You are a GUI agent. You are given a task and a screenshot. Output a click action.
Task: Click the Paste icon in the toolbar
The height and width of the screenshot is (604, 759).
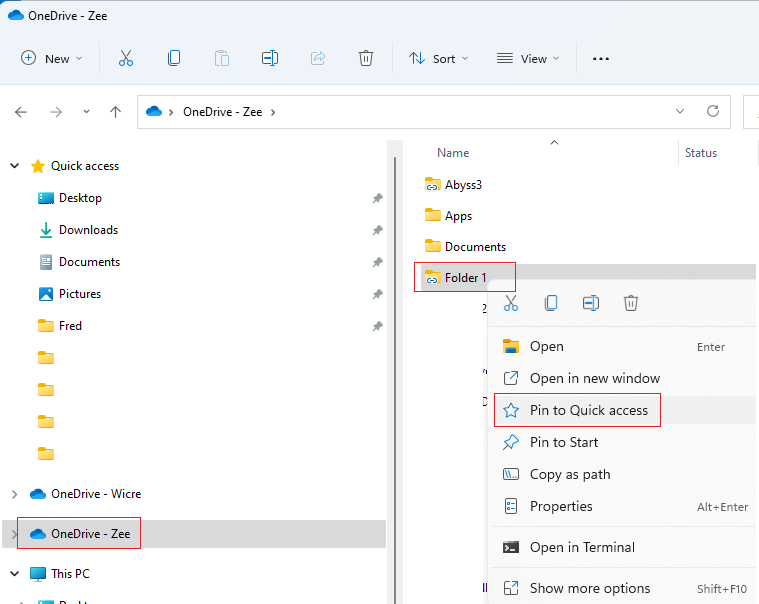tap(222, 59)
